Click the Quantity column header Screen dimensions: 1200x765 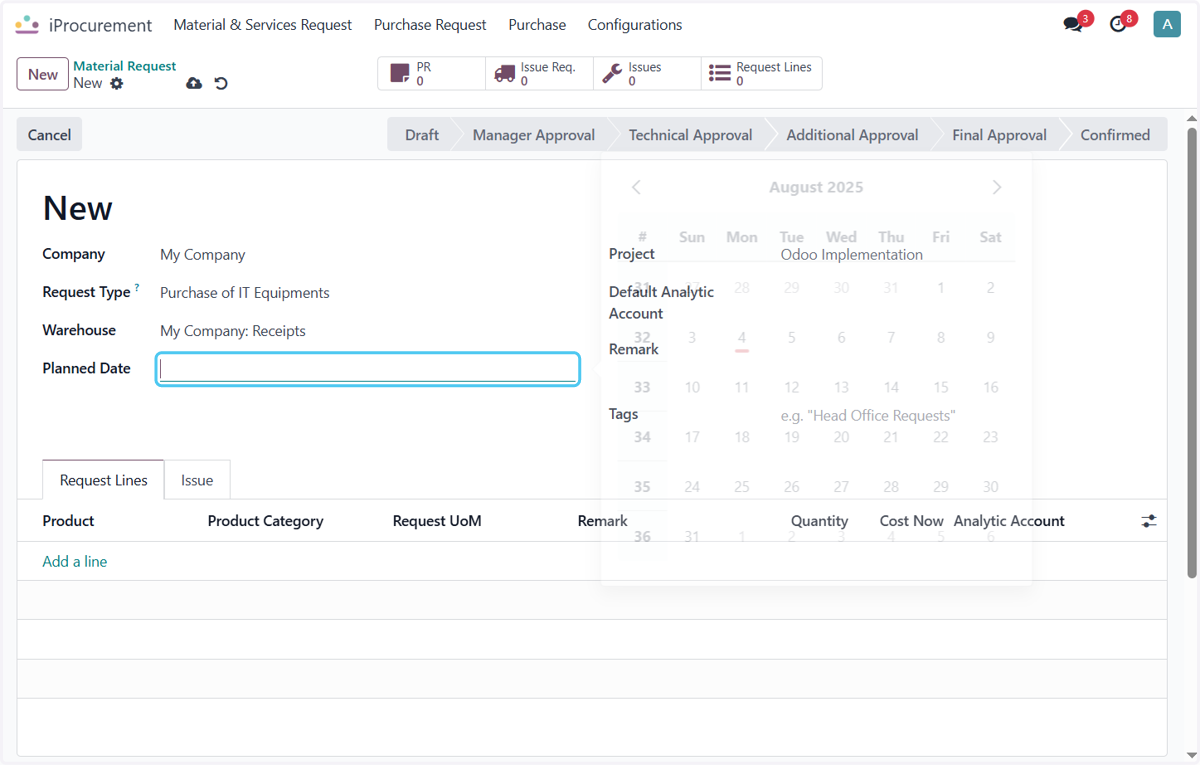coord(819,521)
